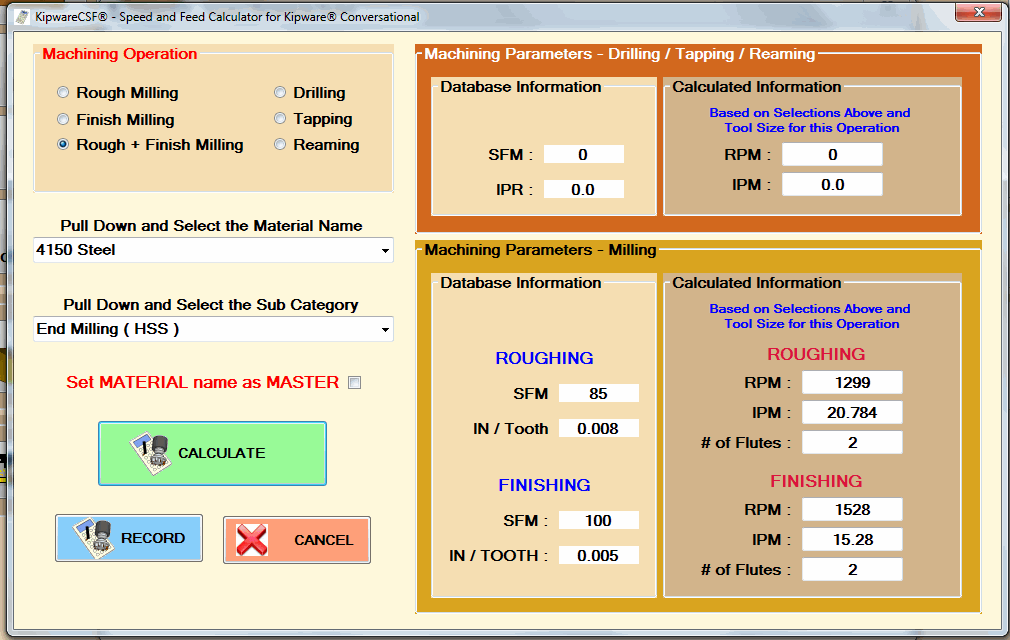Click the blue 'Based on Selections Above' note in Milling
Viewport: 1010px width, 640px height.
point(810,316)
